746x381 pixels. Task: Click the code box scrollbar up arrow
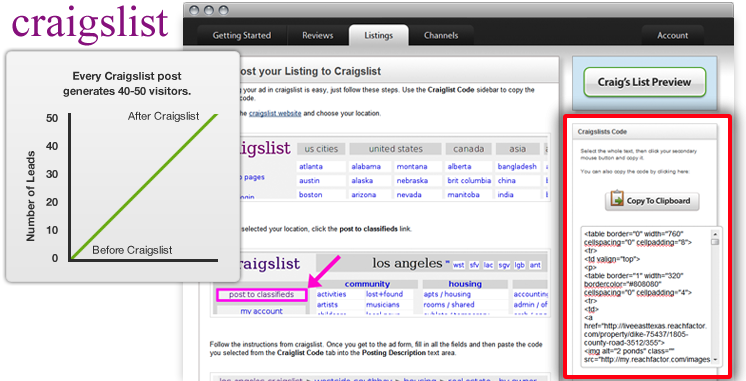pyautogui.click(x=715, y=234)
